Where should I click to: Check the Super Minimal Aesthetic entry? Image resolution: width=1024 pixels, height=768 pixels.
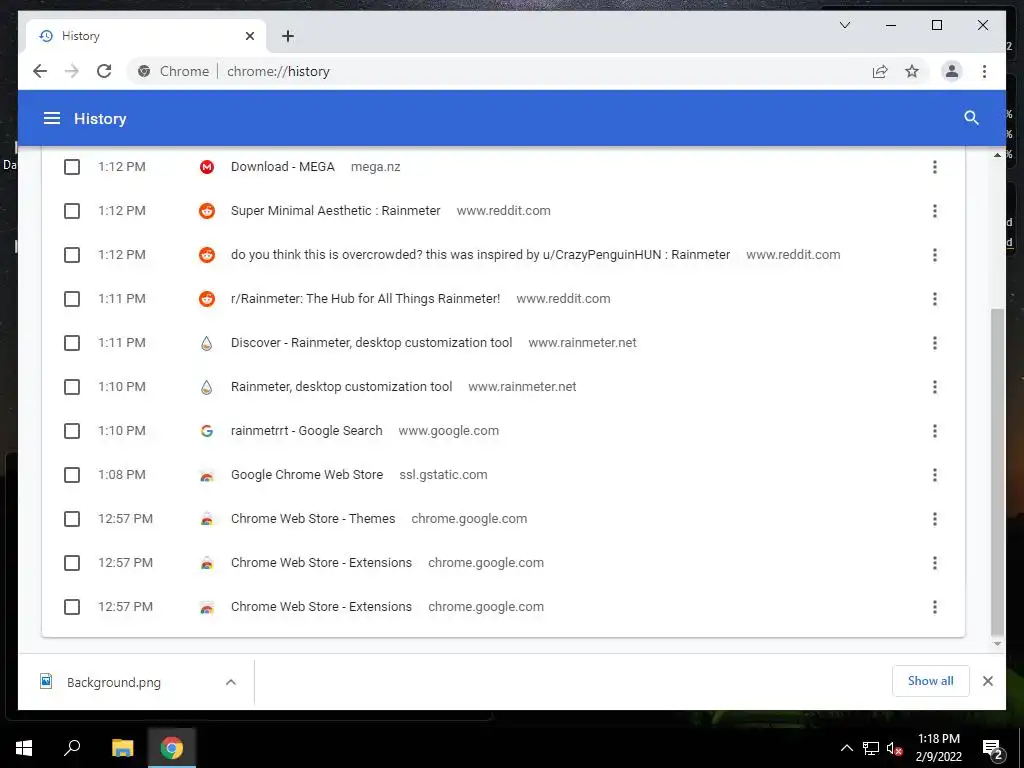pos(72,210)
